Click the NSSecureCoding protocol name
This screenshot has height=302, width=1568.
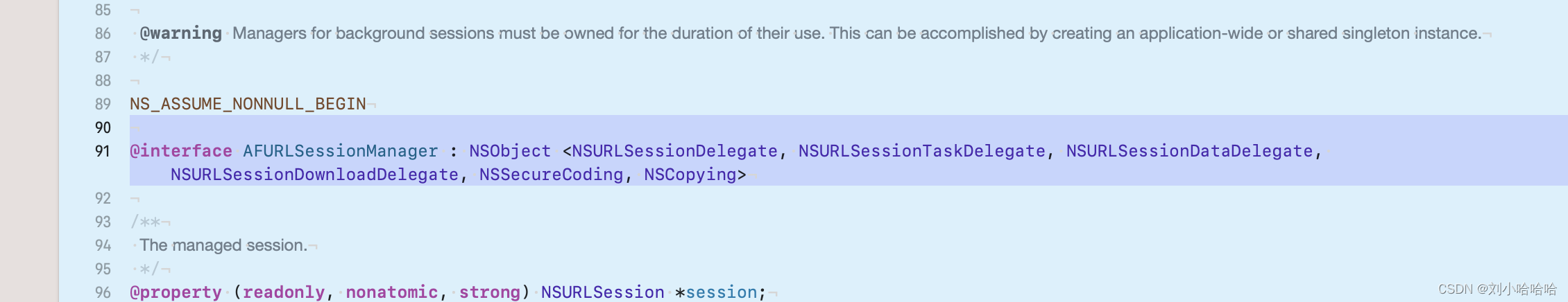(551, 175)
